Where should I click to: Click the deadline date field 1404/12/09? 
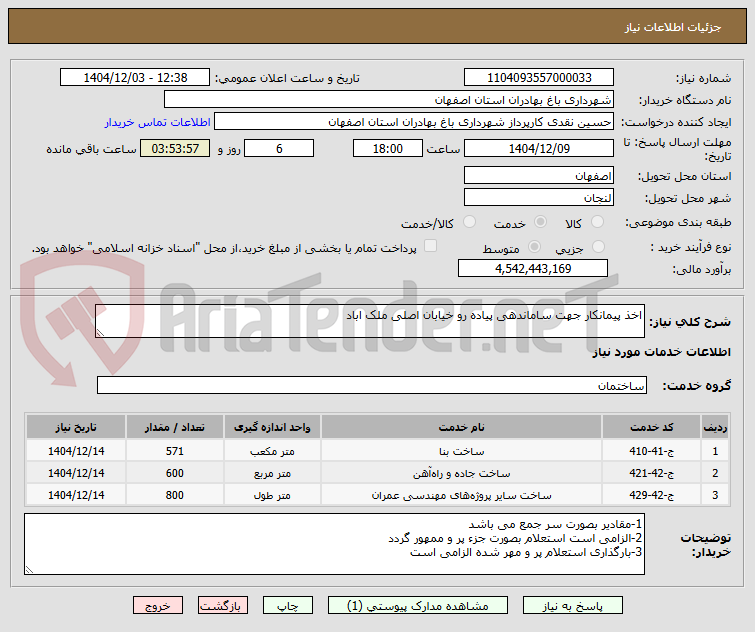[539, 148]
